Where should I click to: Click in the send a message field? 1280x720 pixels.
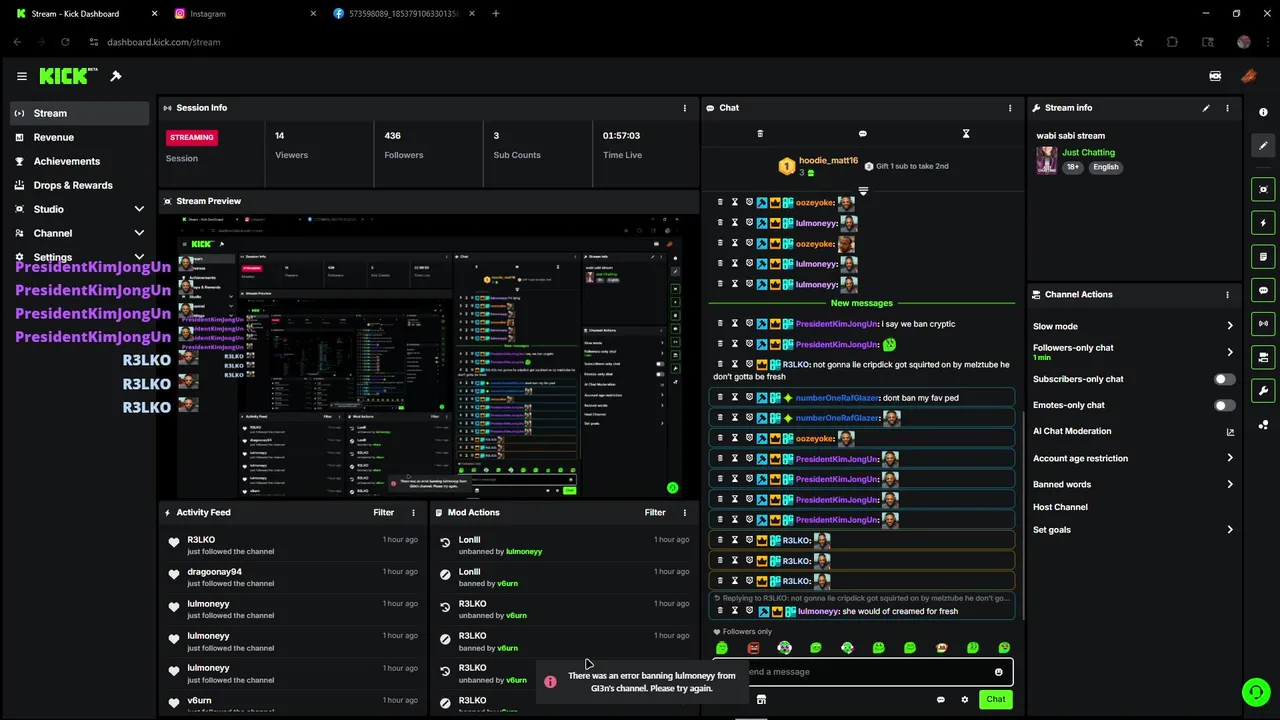862,672
